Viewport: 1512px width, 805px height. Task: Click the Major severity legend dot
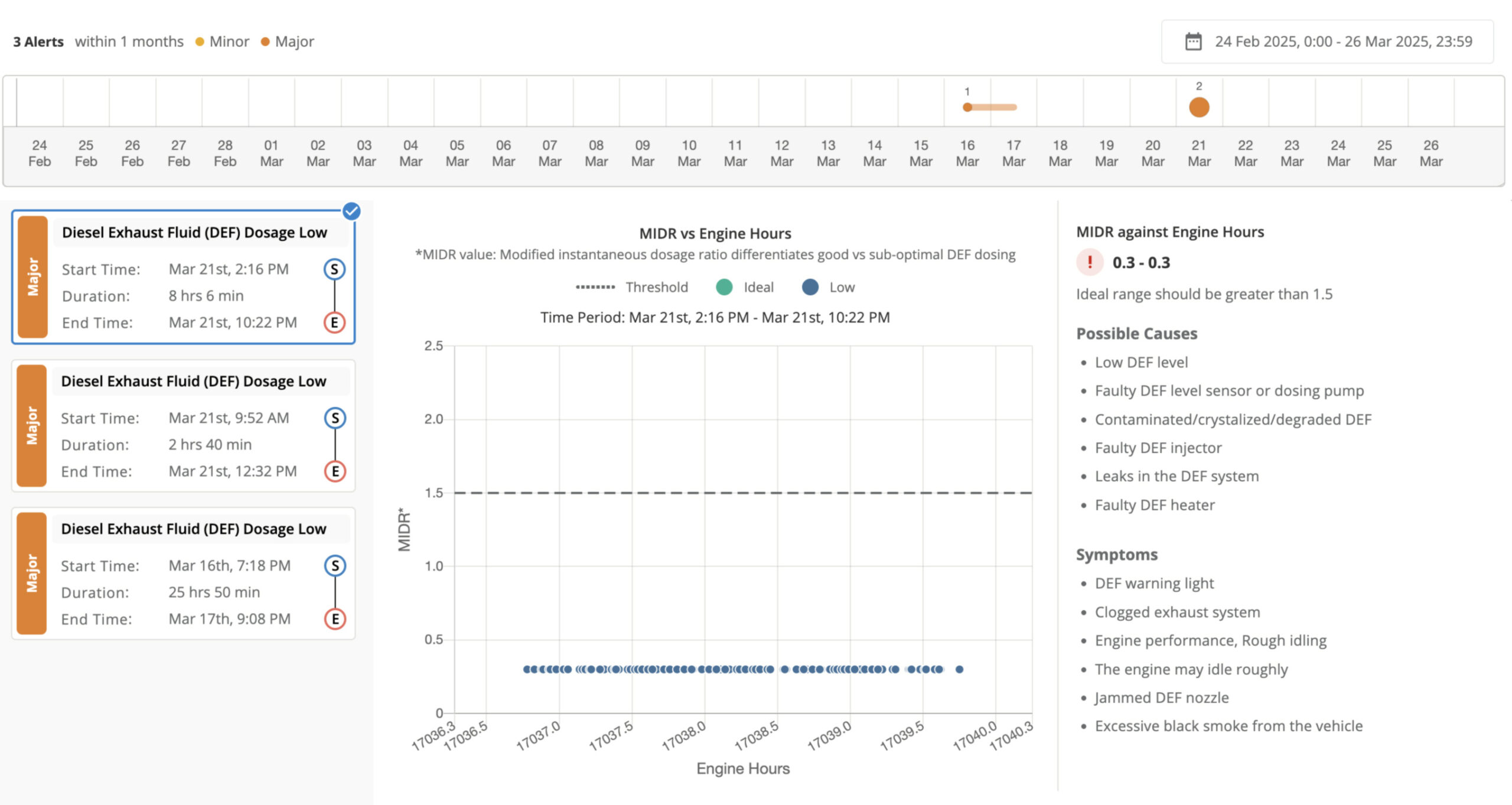pos(265,42)
